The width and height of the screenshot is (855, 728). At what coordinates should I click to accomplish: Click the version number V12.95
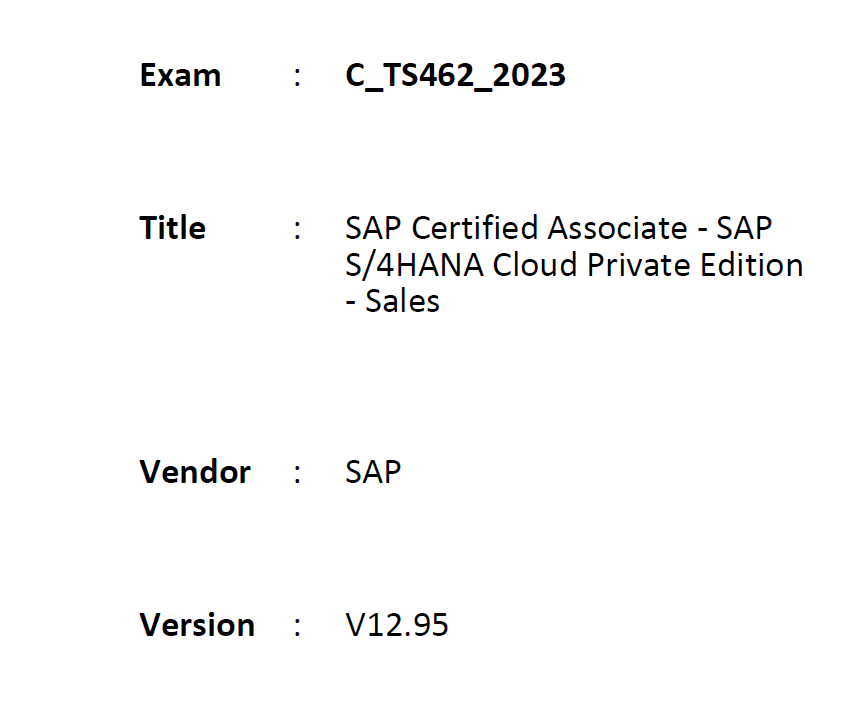click(397, 625)
